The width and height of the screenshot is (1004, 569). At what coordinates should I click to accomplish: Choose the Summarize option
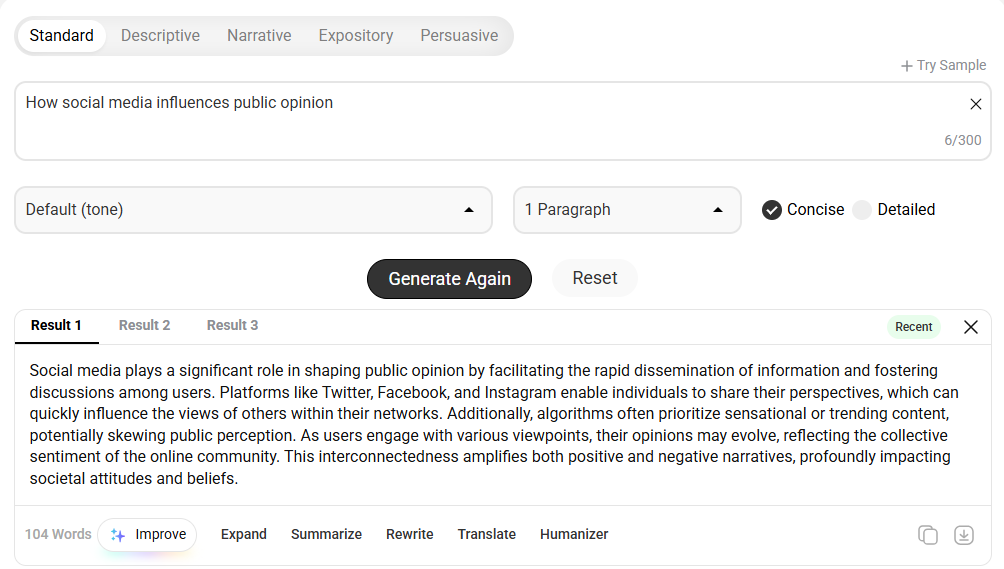pyautogui.click(x=327, y=534)
